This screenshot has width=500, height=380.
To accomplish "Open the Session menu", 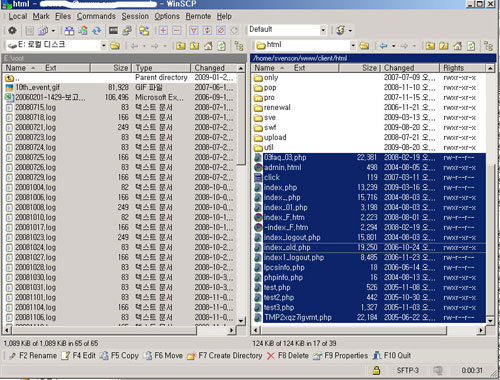I will [135, 16].
